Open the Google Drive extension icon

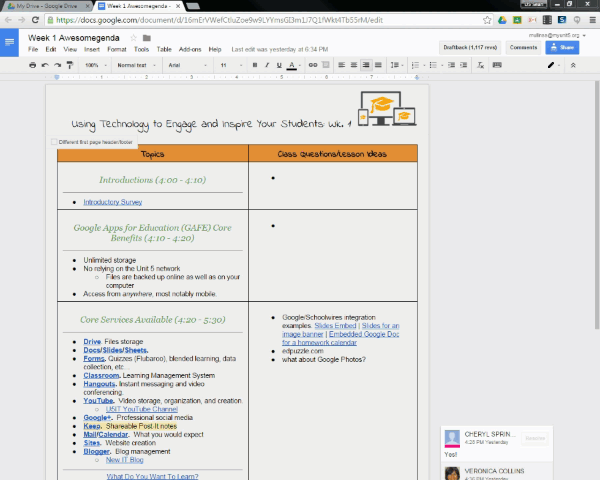pyautogui.click(x=502, y=20)
